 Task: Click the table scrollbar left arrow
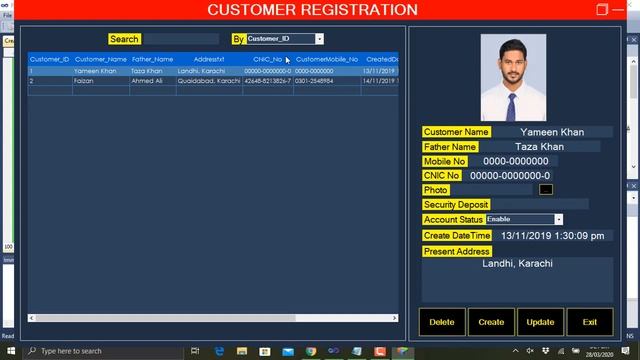pos(31,318)
